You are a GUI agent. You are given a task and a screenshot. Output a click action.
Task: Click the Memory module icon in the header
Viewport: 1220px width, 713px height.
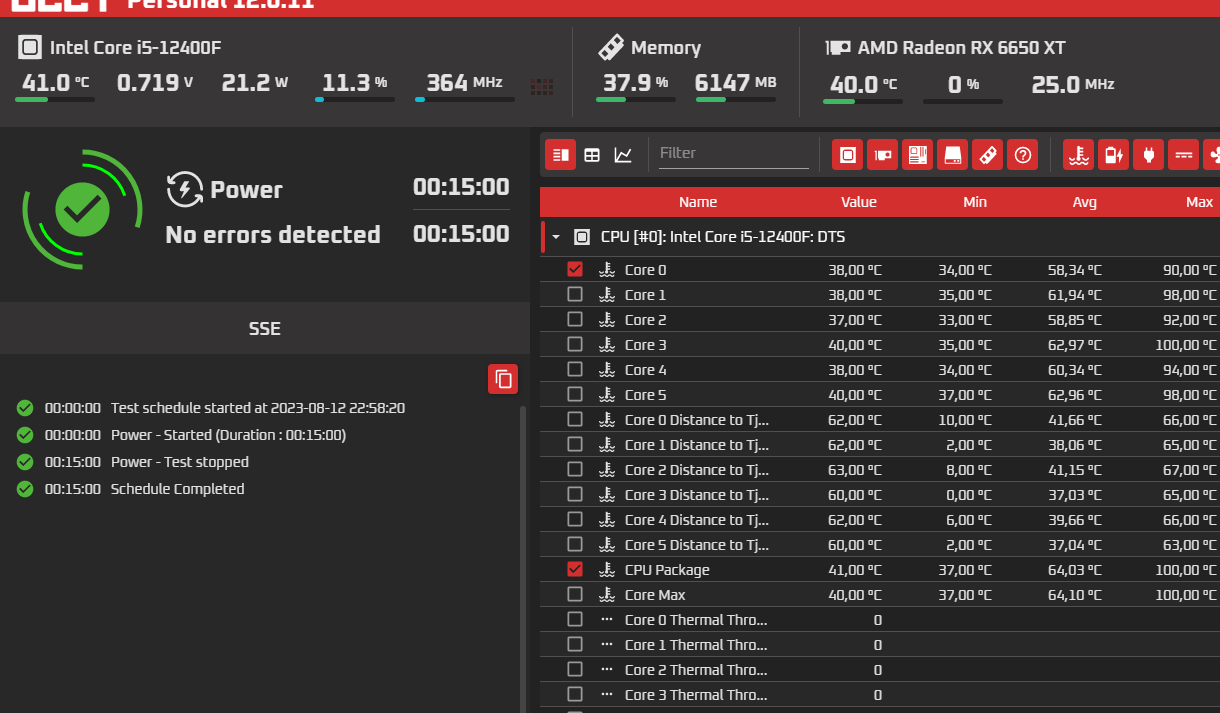tap(611, 47)
